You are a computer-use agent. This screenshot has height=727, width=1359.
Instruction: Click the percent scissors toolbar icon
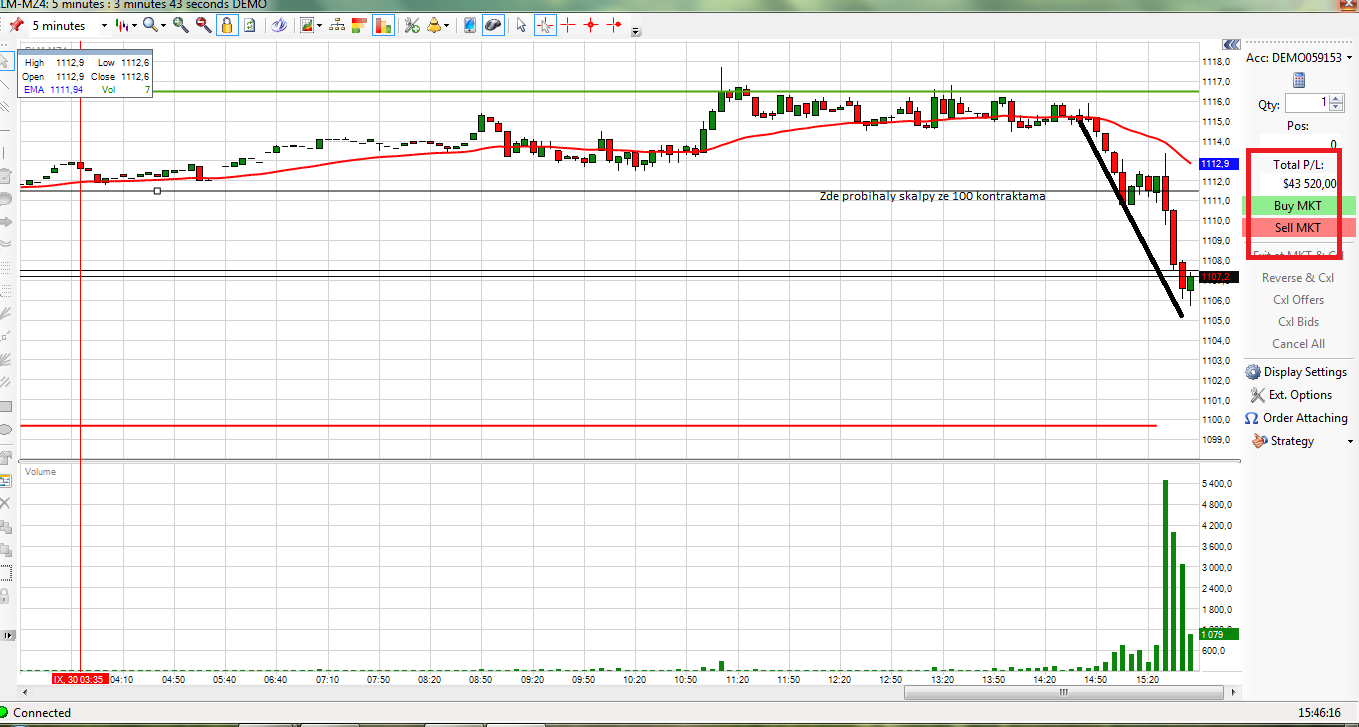pos(411,25)
